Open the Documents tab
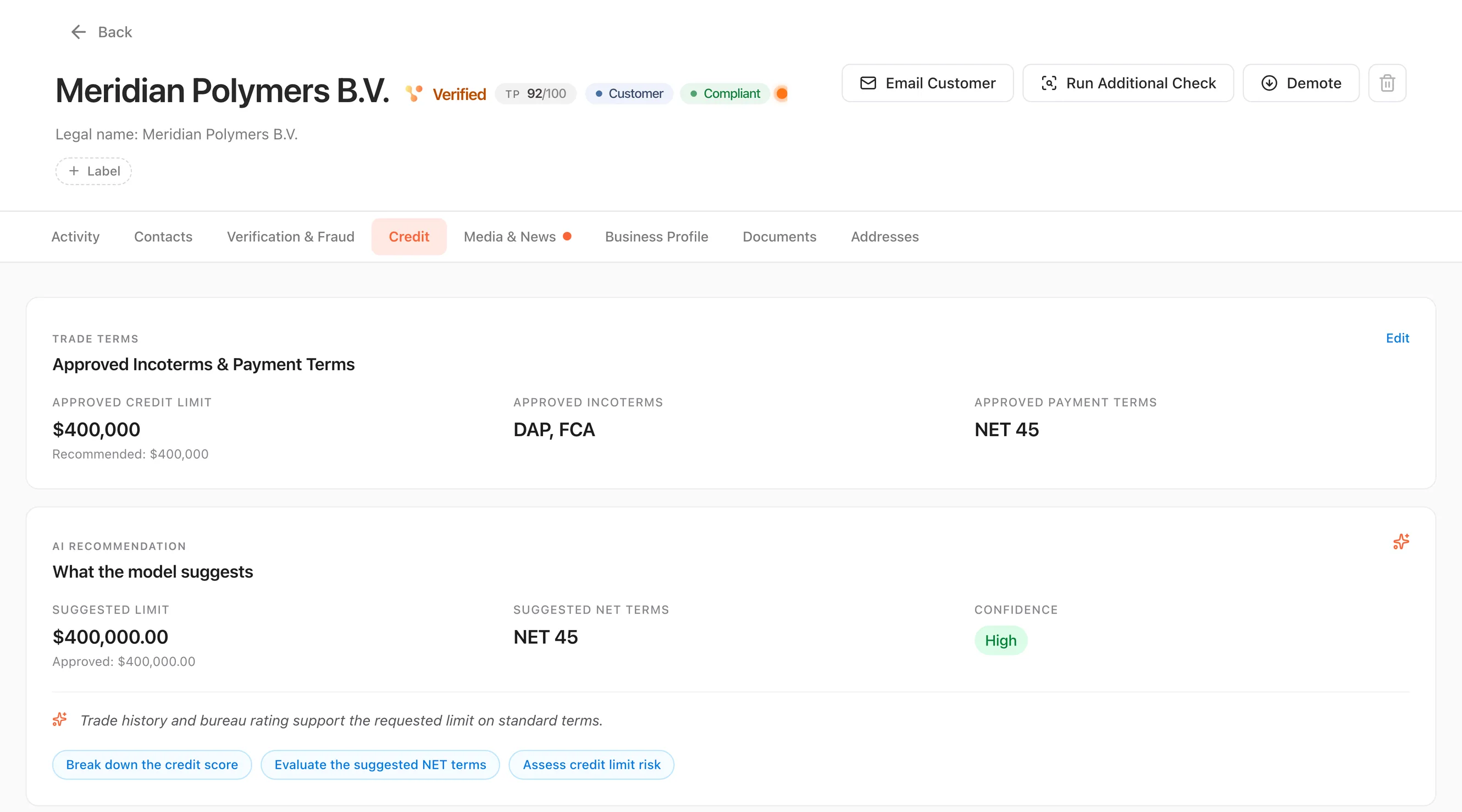This screenshot has height=812, width=1462. 779,237
